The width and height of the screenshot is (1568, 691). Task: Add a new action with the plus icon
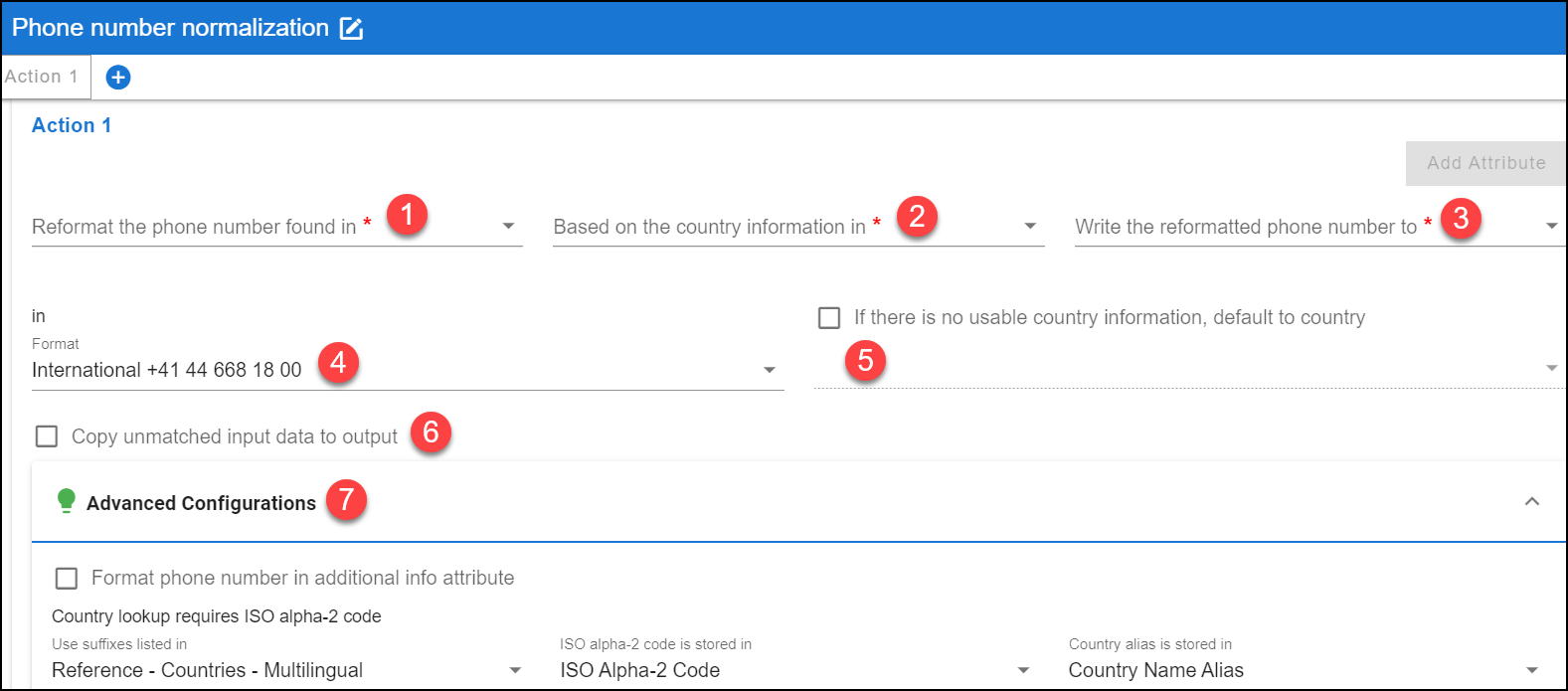pyautogui.click(x=118, y=77)
